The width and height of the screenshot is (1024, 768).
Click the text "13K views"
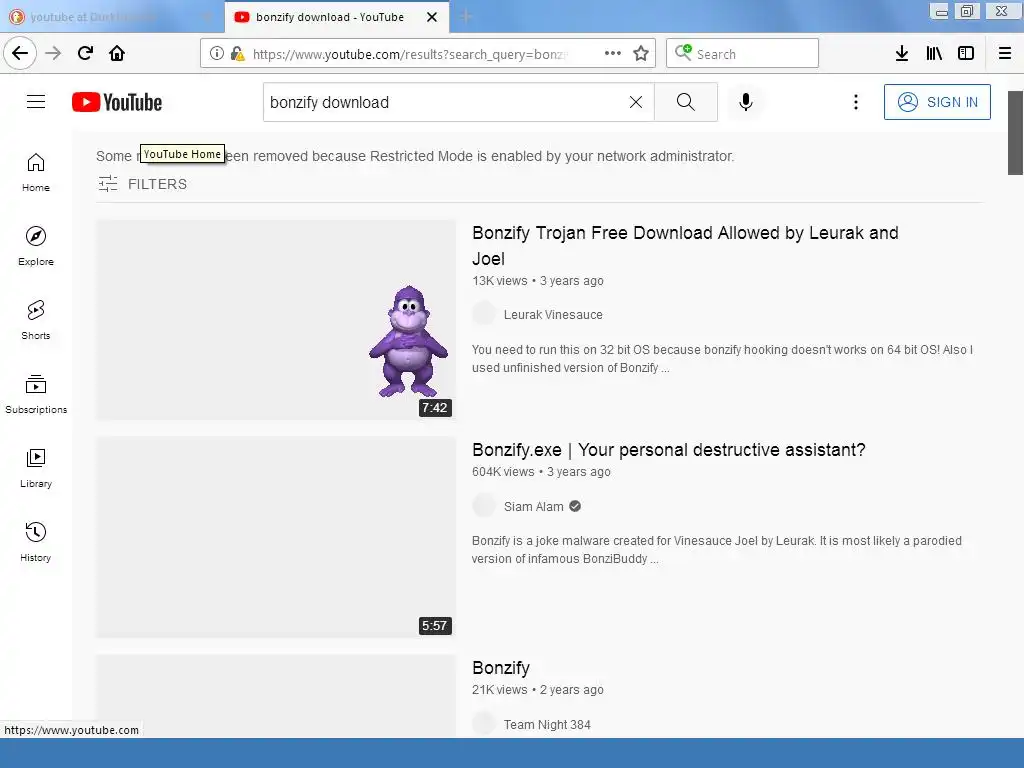(x=500, y=281)
